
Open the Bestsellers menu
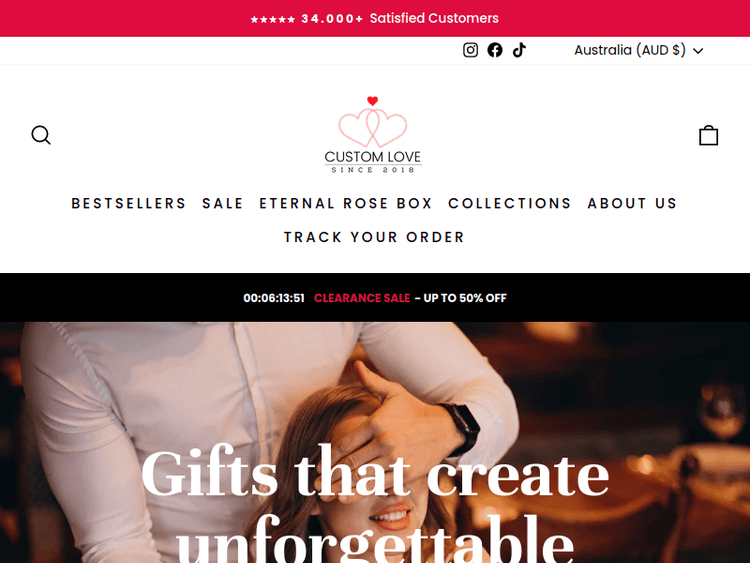(x=129, y=203)
